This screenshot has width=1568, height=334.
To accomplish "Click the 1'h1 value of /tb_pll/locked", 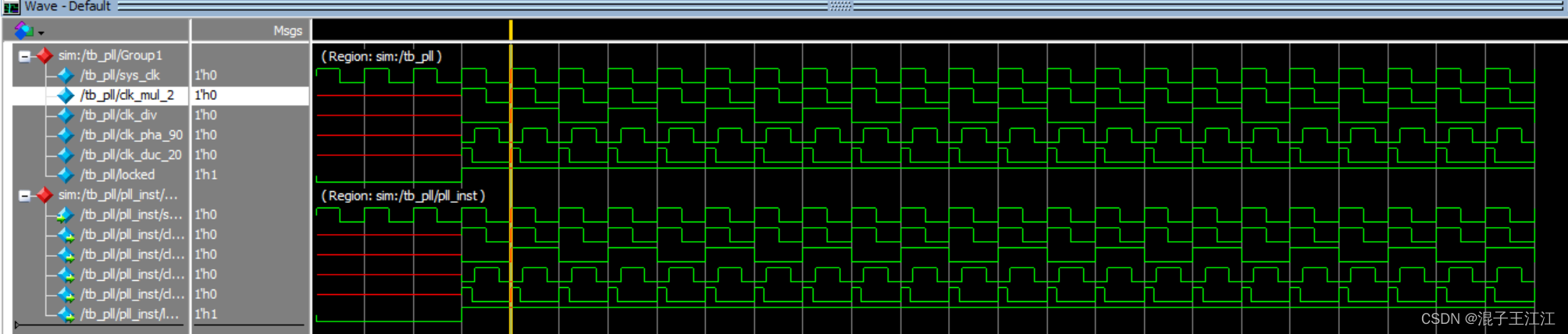I will 205,175.
